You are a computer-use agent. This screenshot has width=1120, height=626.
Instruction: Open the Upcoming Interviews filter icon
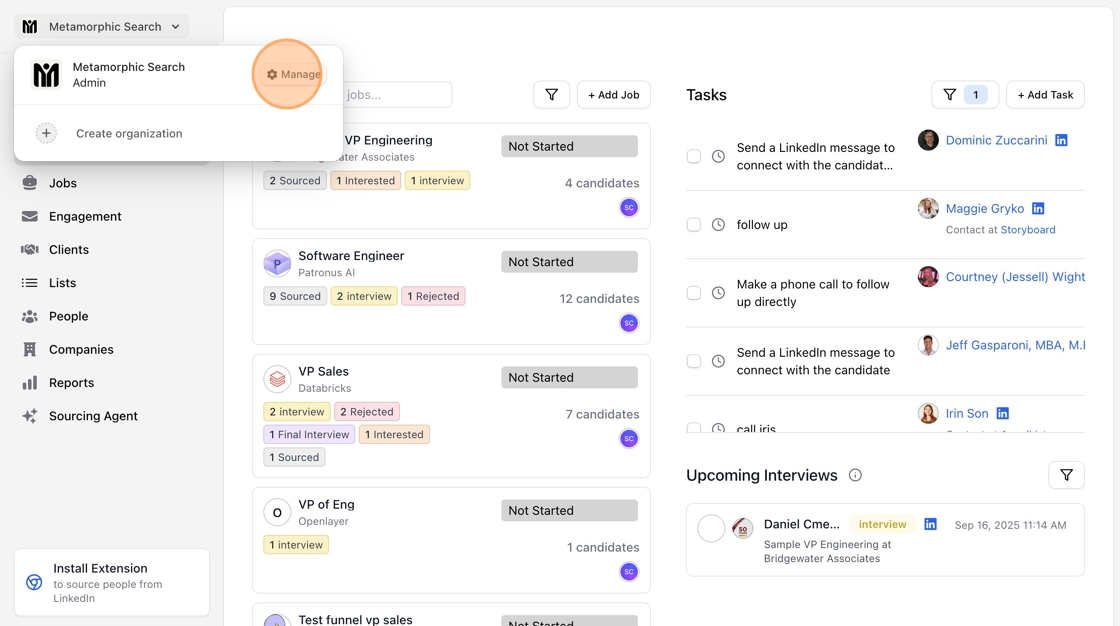[x=1066, y=475]
